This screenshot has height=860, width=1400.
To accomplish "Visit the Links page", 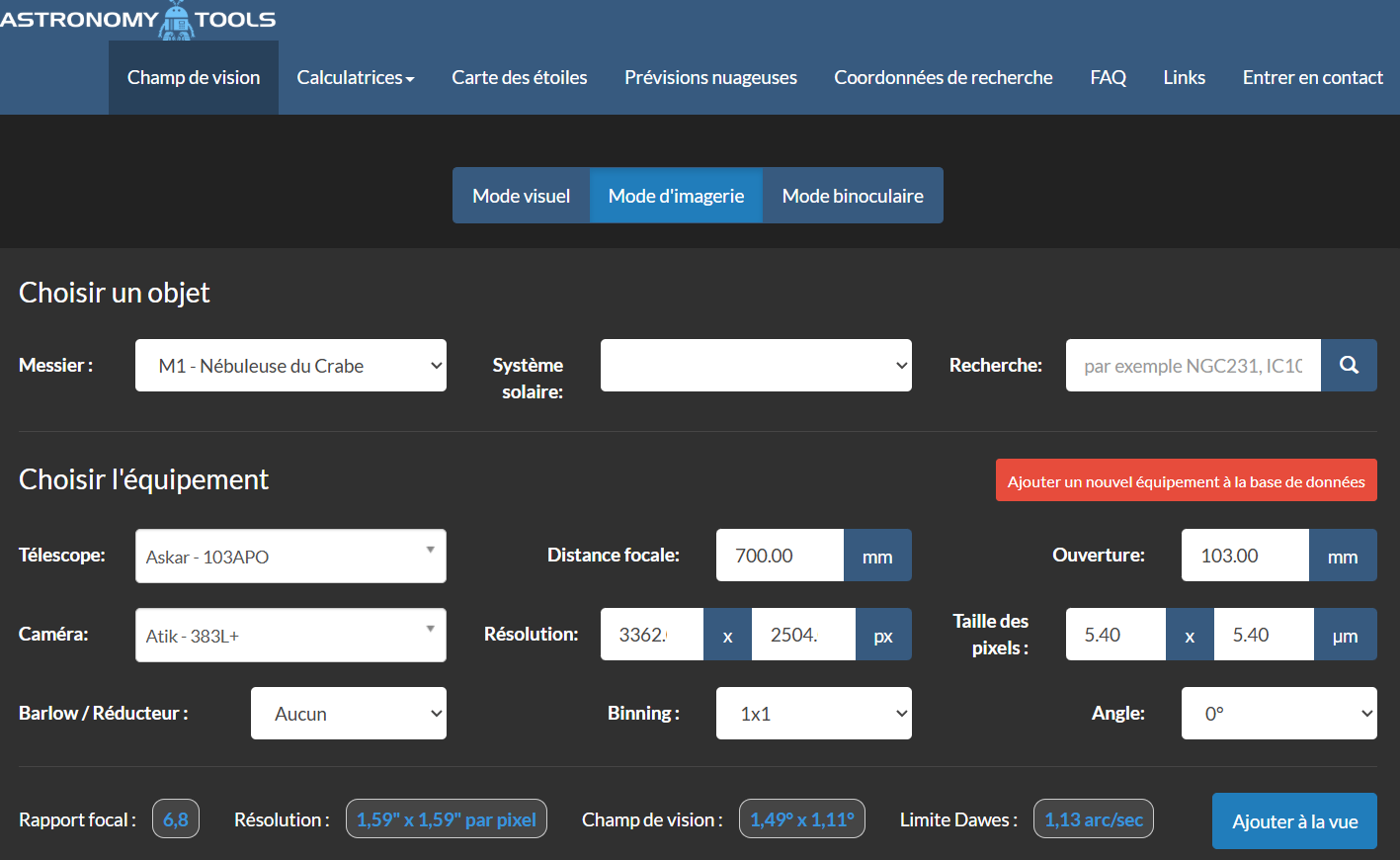I will [x=1184, y=77].
